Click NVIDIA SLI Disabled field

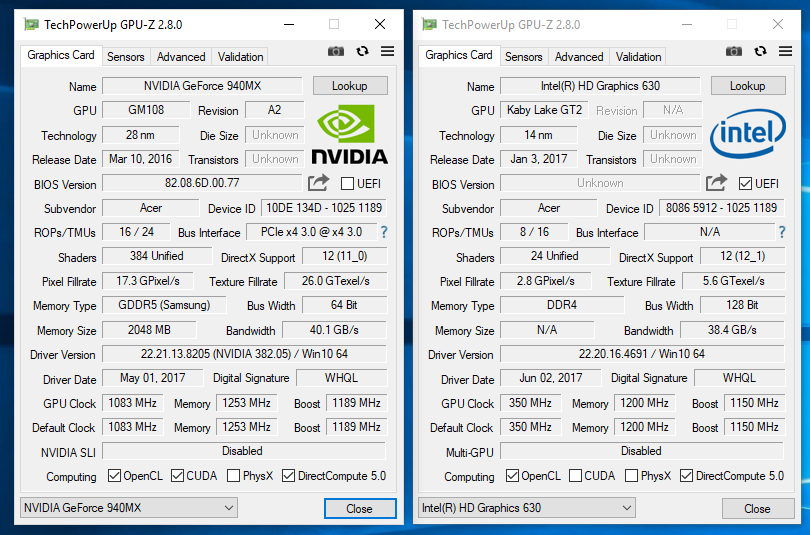coord(244,451)
